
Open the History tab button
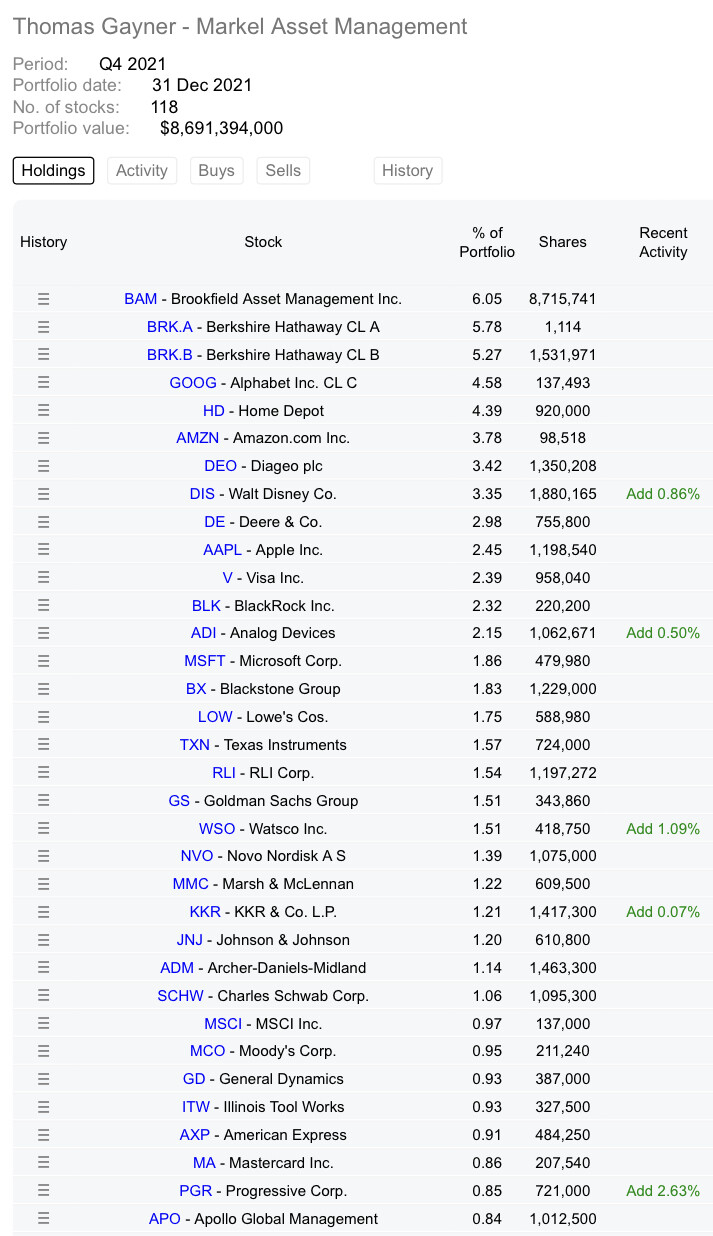pos(407,170)
